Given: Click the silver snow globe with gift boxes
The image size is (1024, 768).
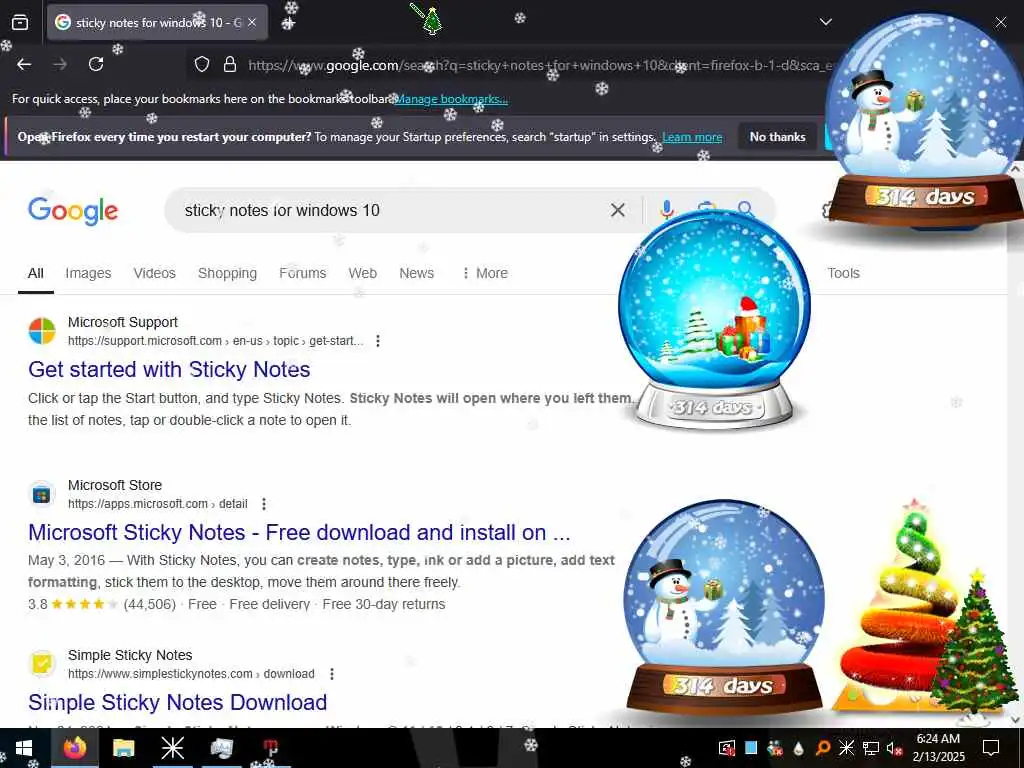Looking at the screenshot, I should coord(714,320).
